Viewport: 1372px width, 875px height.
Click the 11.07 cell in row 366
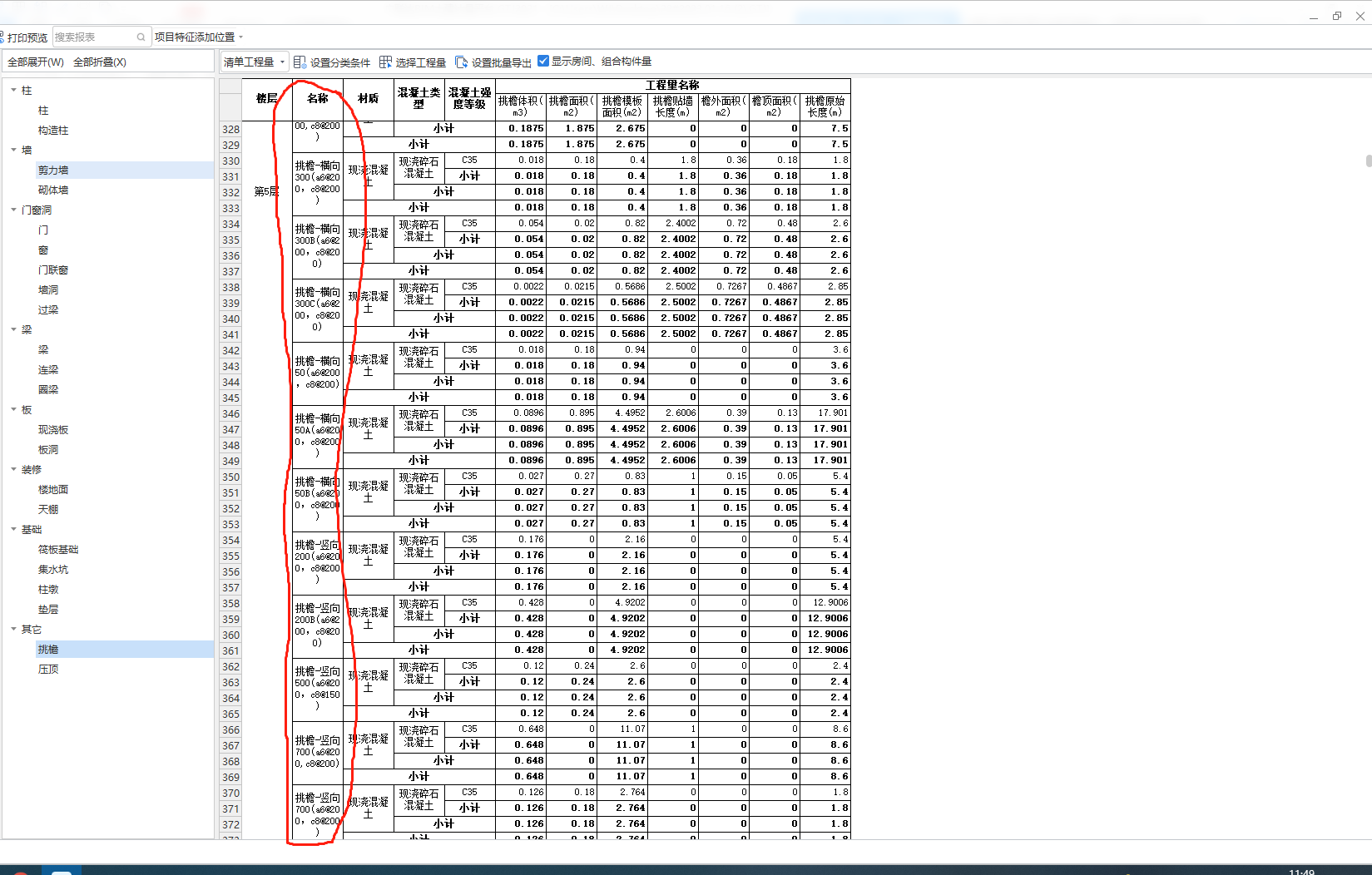point(622,729)
